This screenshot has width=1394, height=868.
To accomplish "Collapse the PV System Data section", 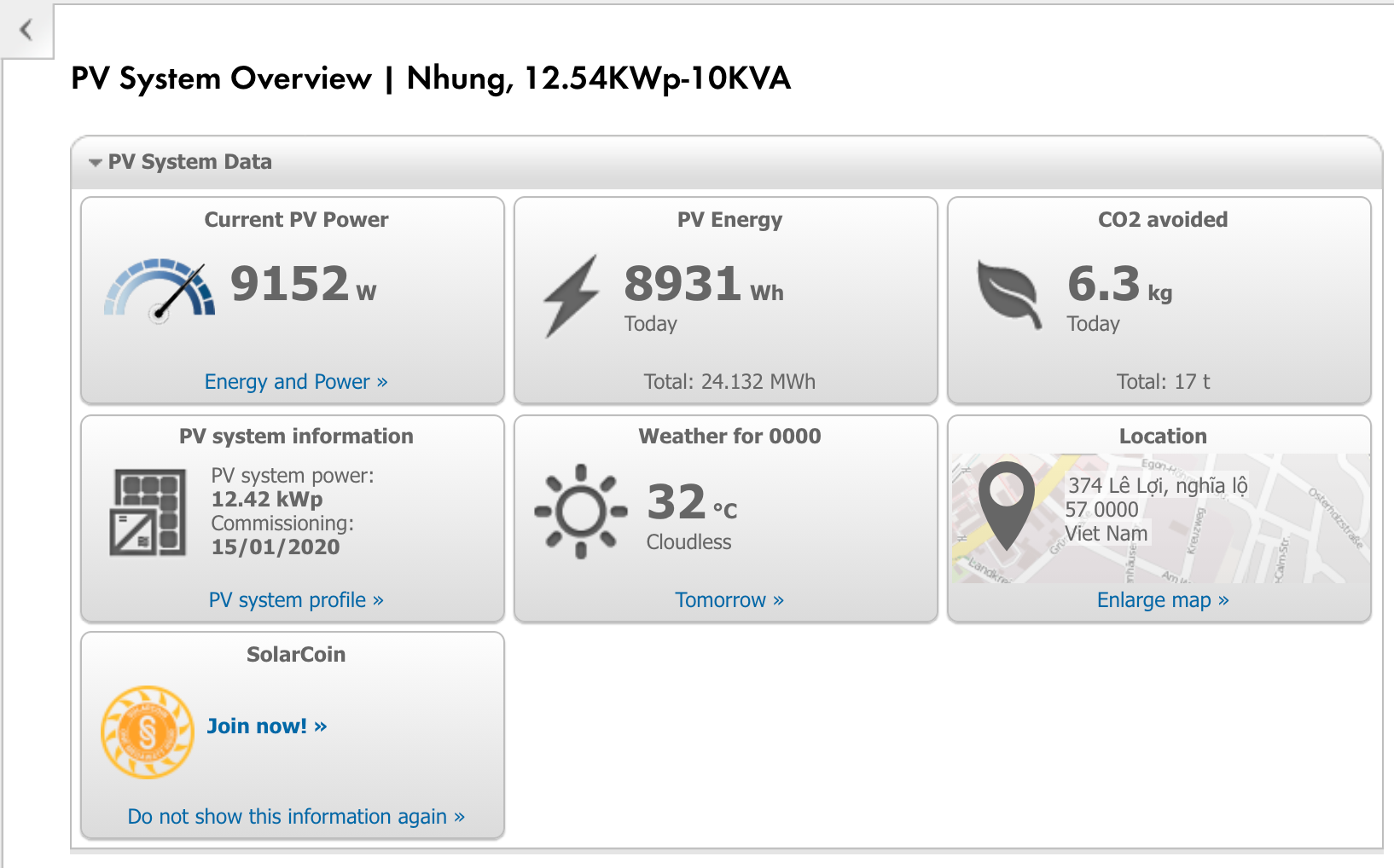I will tap(96, 162).
